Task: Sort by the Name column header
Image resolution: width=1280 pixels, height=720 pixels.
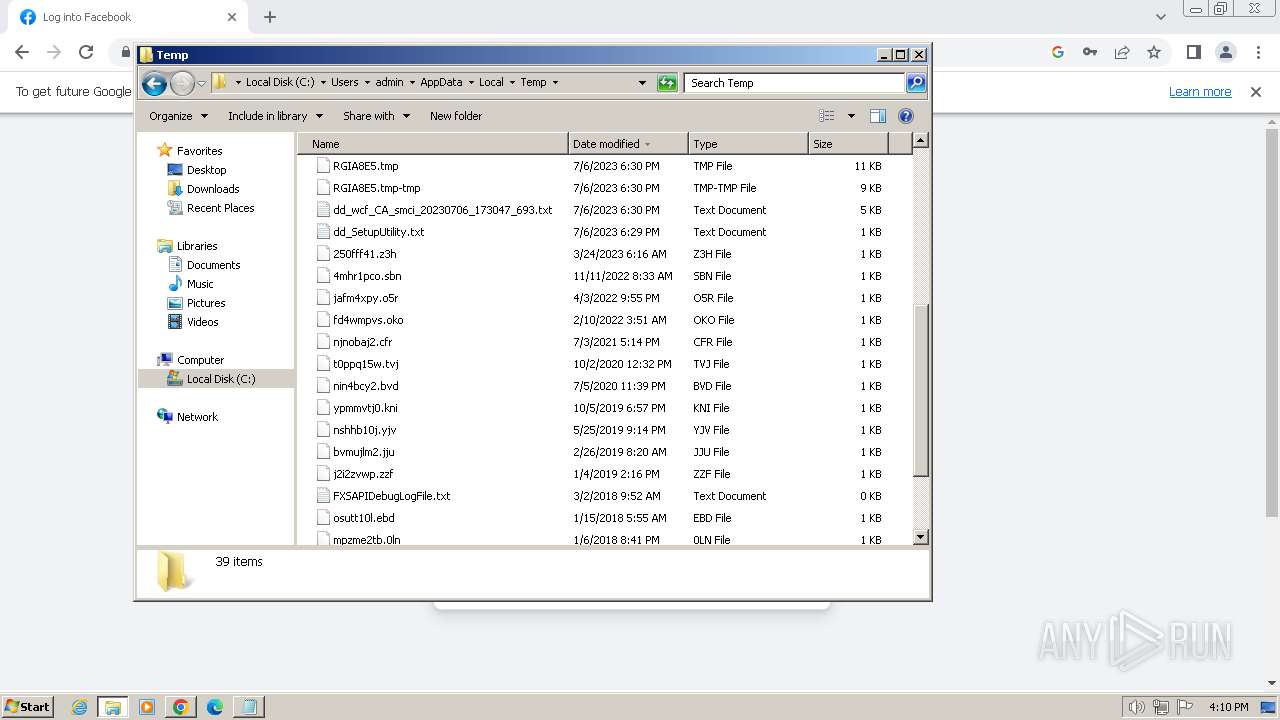Action: [432, 144]
